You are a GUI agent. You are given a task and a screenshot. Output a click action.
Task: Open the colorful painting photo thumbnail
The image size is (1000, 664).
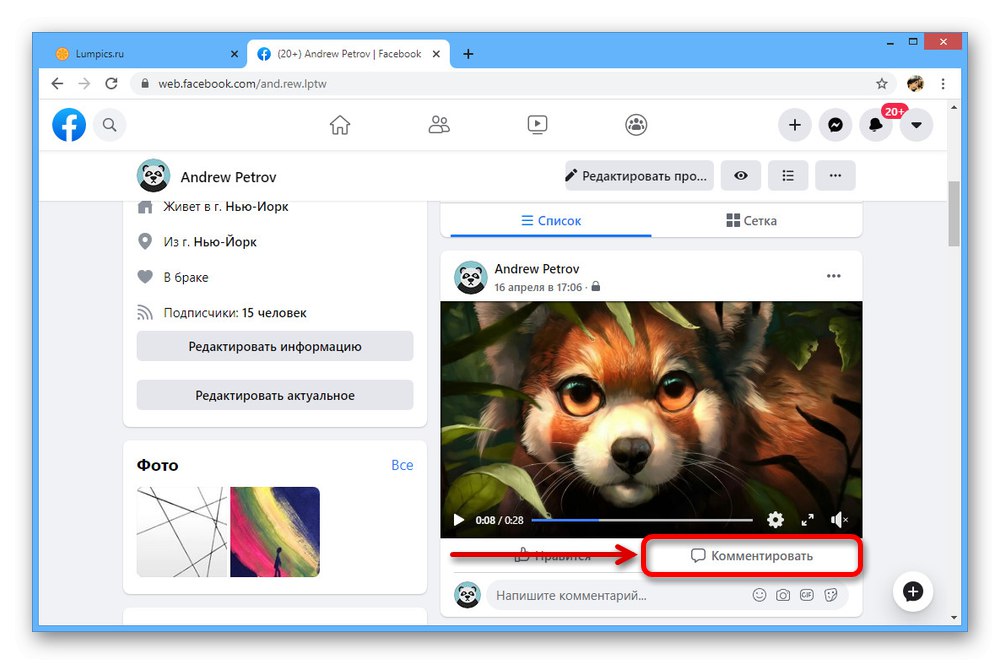pos(275,532)
